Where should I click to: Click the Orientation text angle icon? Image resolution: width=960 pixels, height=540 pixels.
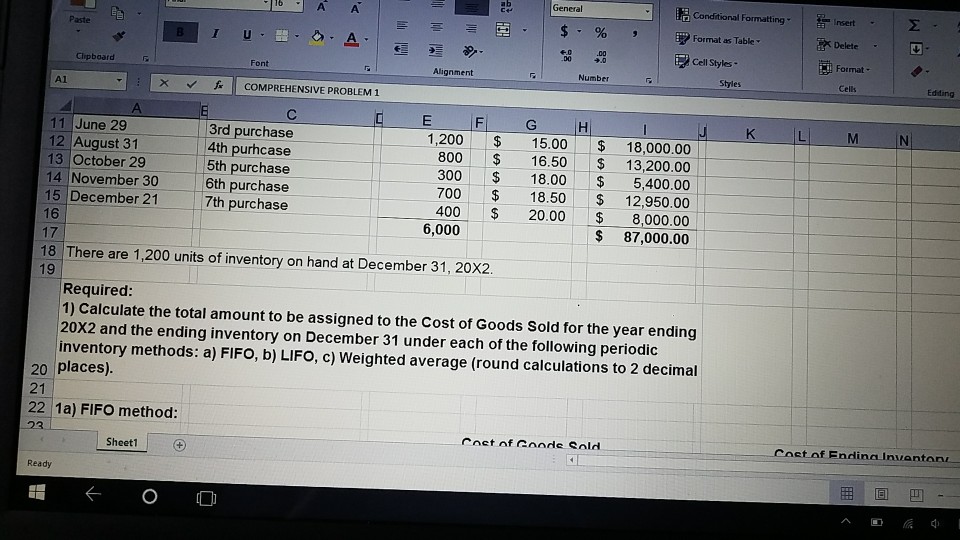[470, 51]
